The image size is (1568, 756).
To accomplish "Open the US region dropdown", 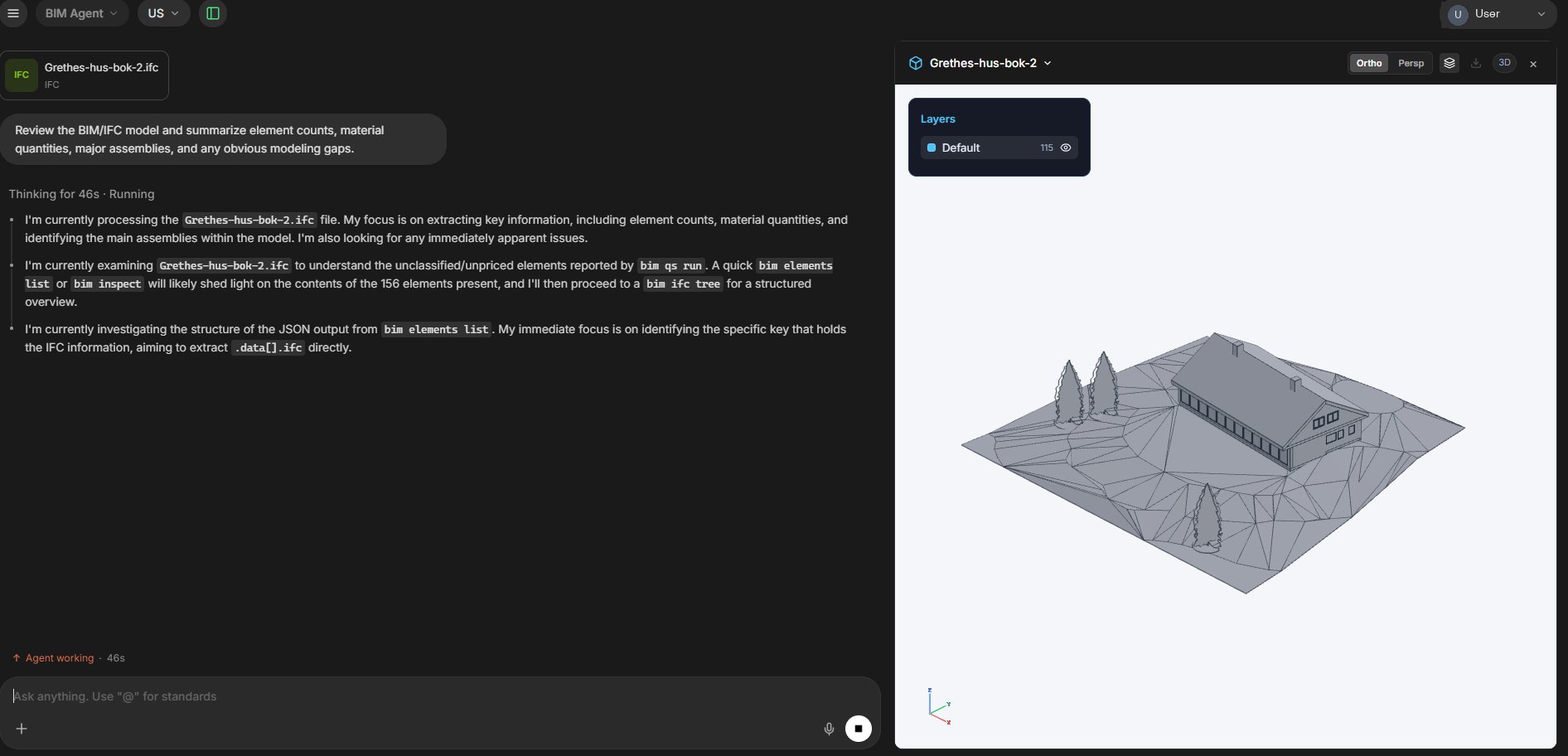I will click(x=163, y=13).
